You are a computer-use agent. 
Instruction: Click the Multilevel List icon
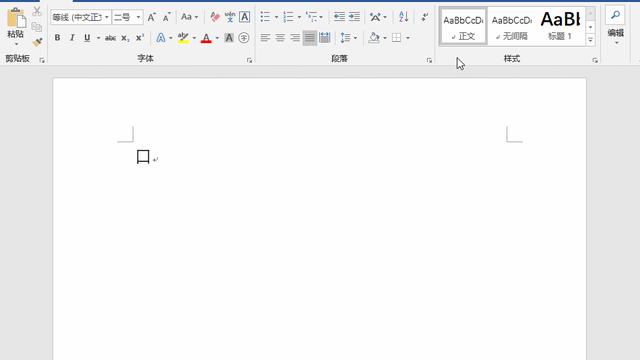pos(311,17)
